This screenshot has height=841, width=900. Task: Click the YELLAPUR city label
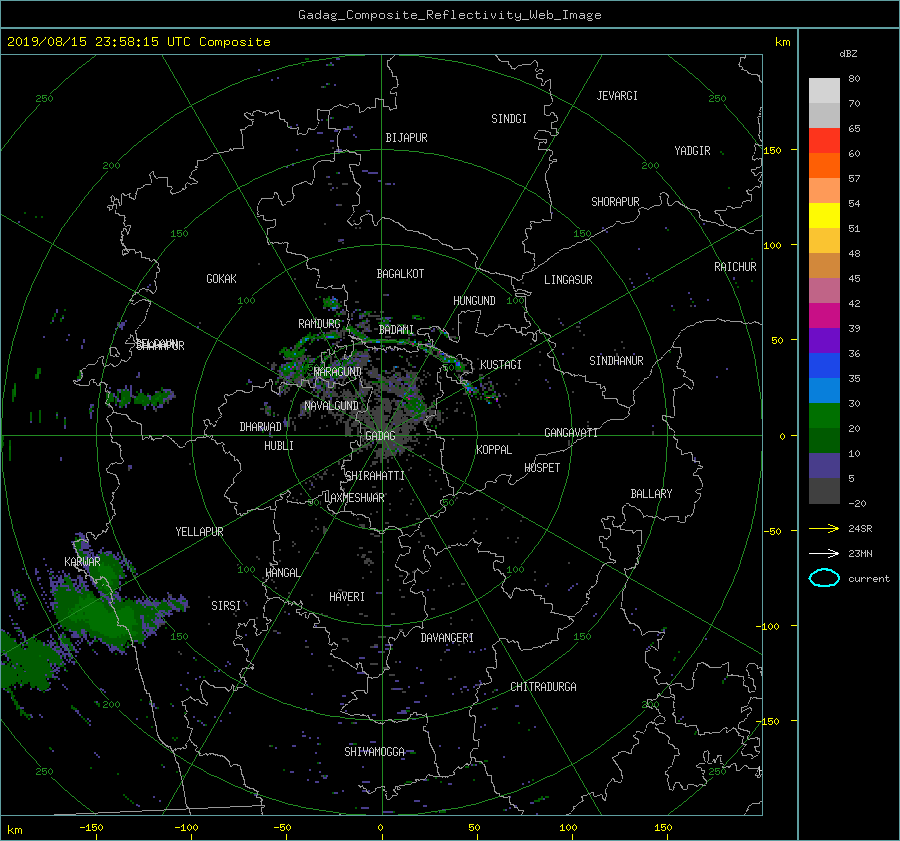[199, 532]
